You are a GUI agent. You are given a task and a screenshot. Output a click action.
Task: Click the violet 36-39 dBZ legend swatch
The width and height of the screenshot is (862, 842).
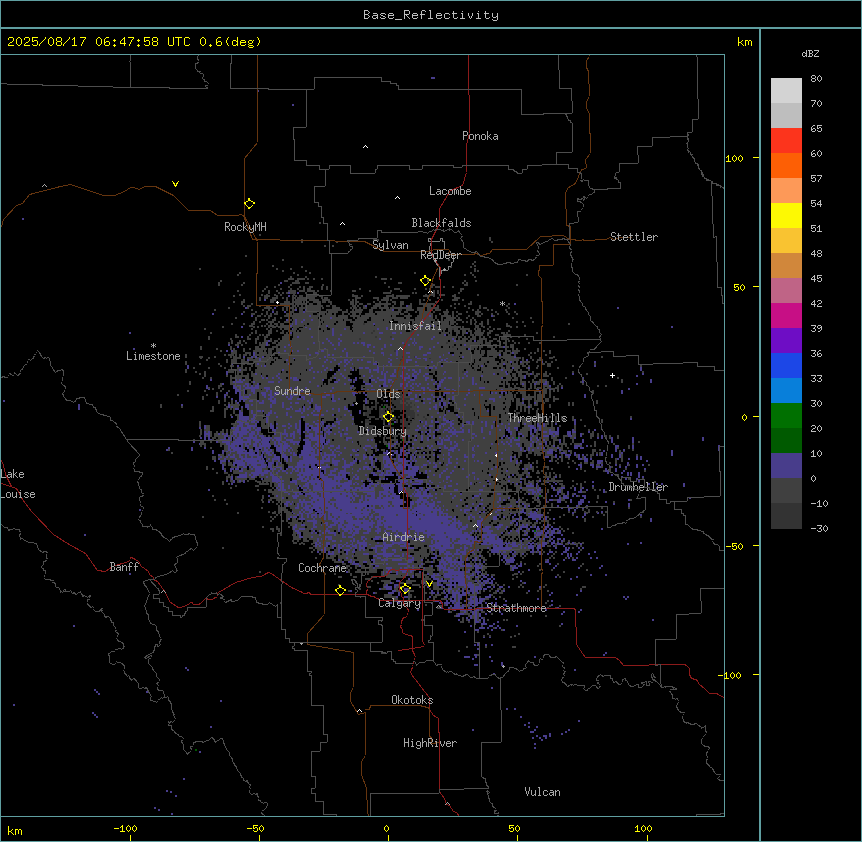(x=786, y=341)
